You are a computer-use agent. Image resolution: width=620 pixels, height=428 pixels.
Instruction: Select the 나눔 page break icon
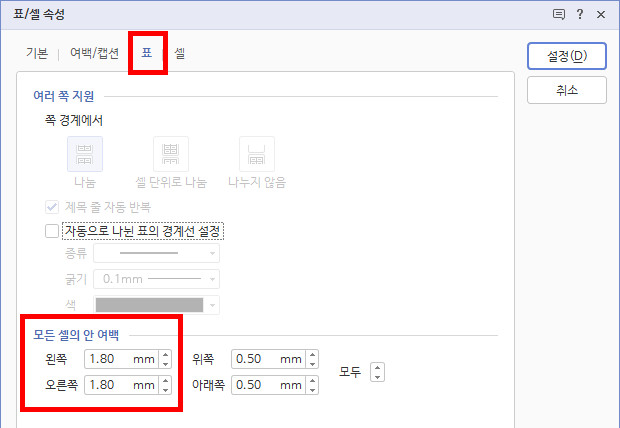tap(85, 154)
